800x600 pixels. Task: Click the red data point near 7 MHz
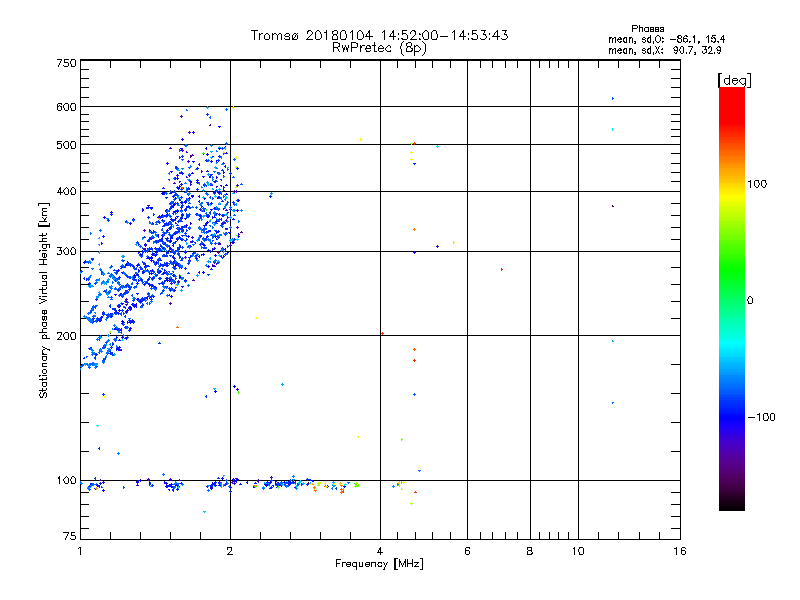[x=502, y=269]
